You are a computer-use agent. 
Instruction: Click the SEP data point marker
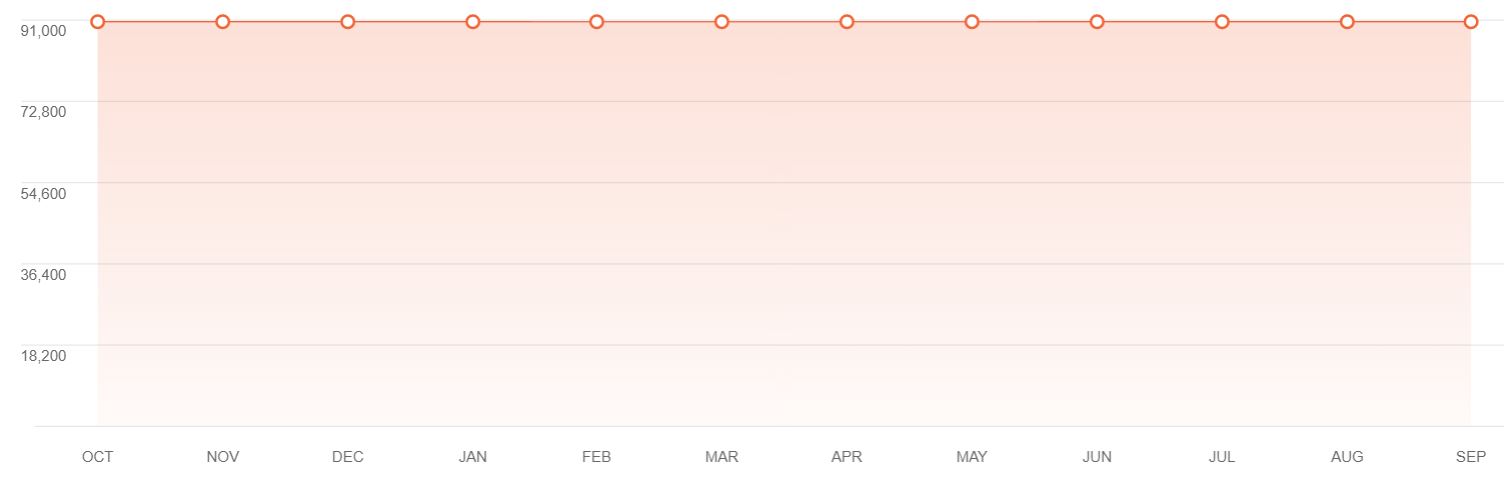1471,22
